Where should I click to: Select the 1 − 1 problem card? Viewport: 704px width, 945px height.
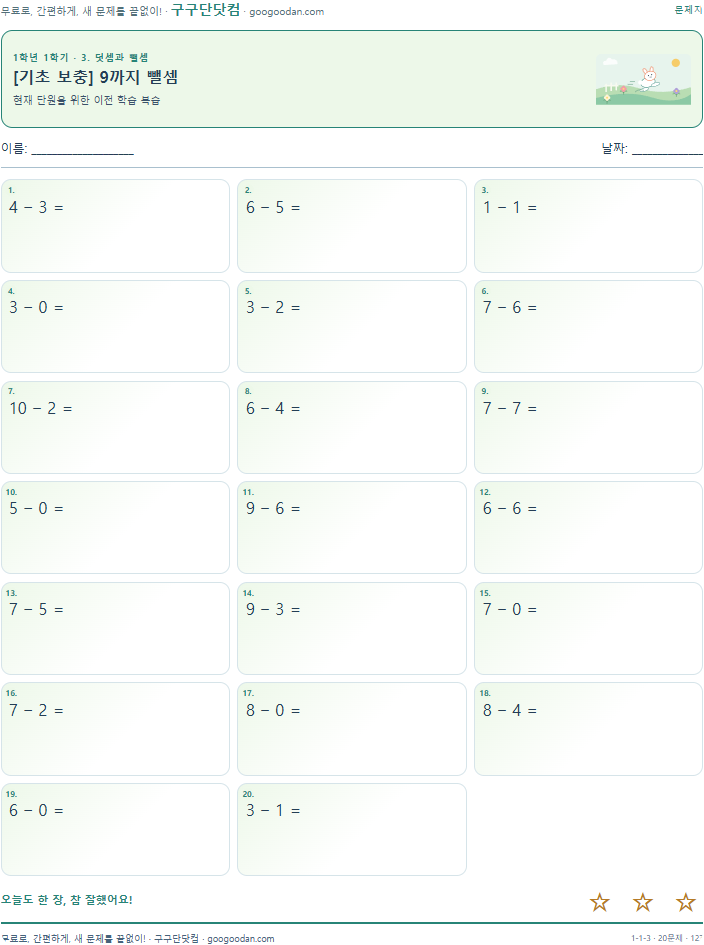tap(588, 226)
